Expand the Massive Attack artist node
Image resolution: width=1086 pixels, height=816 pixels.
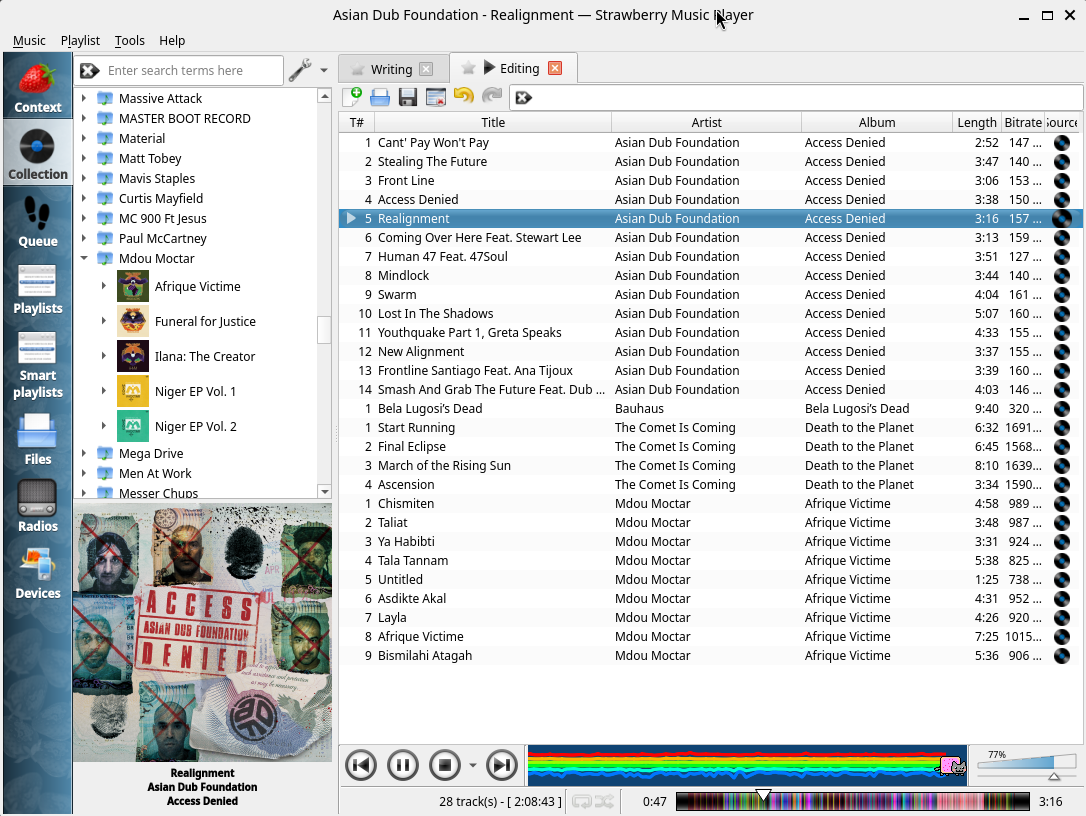(x=84, y=98)
